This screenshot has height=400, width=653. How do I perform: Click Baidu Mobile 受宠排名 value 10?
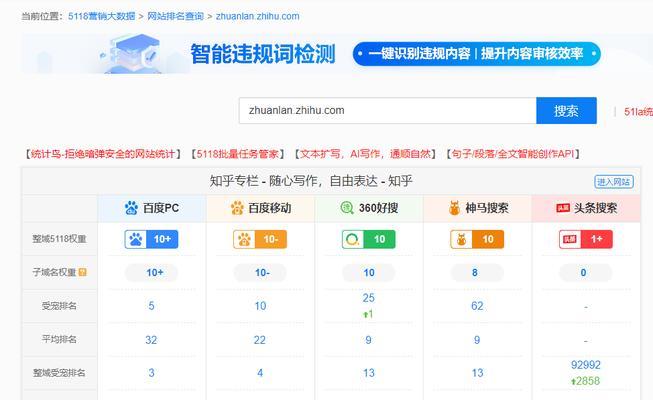click(260, 306)
